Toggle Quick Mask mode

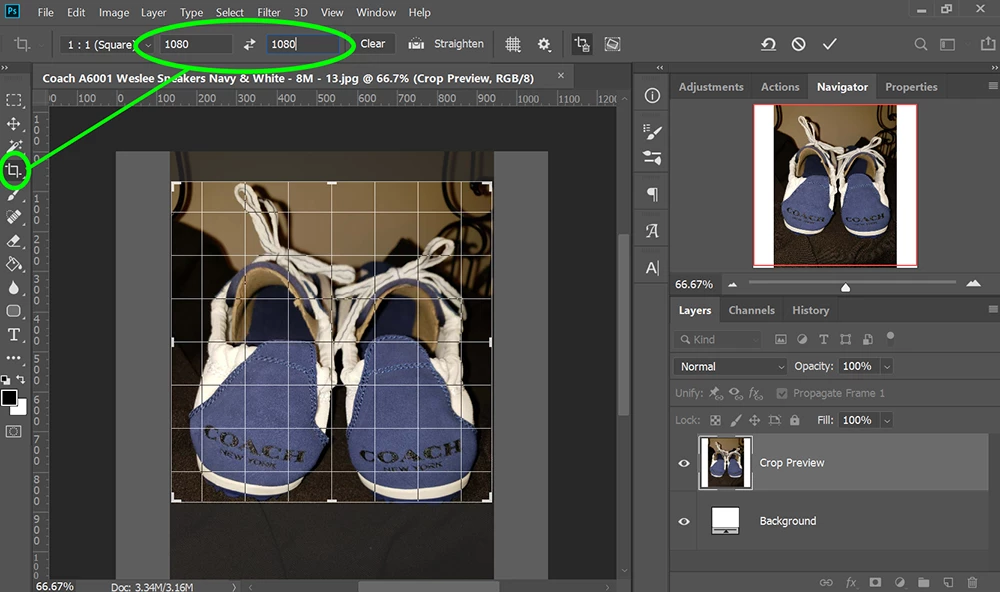pos(13,432)
